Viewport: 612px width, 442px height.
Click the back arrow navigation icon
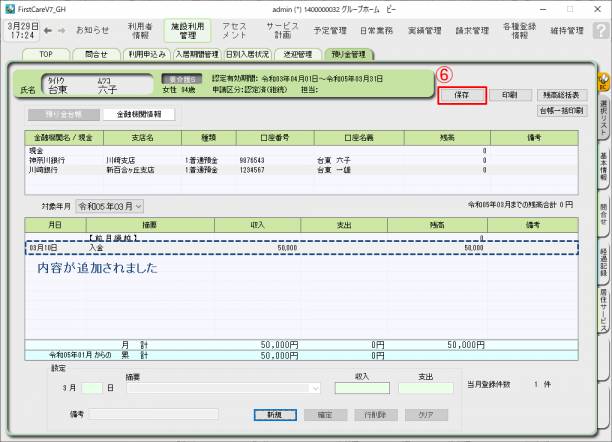(x=48, y=30)
